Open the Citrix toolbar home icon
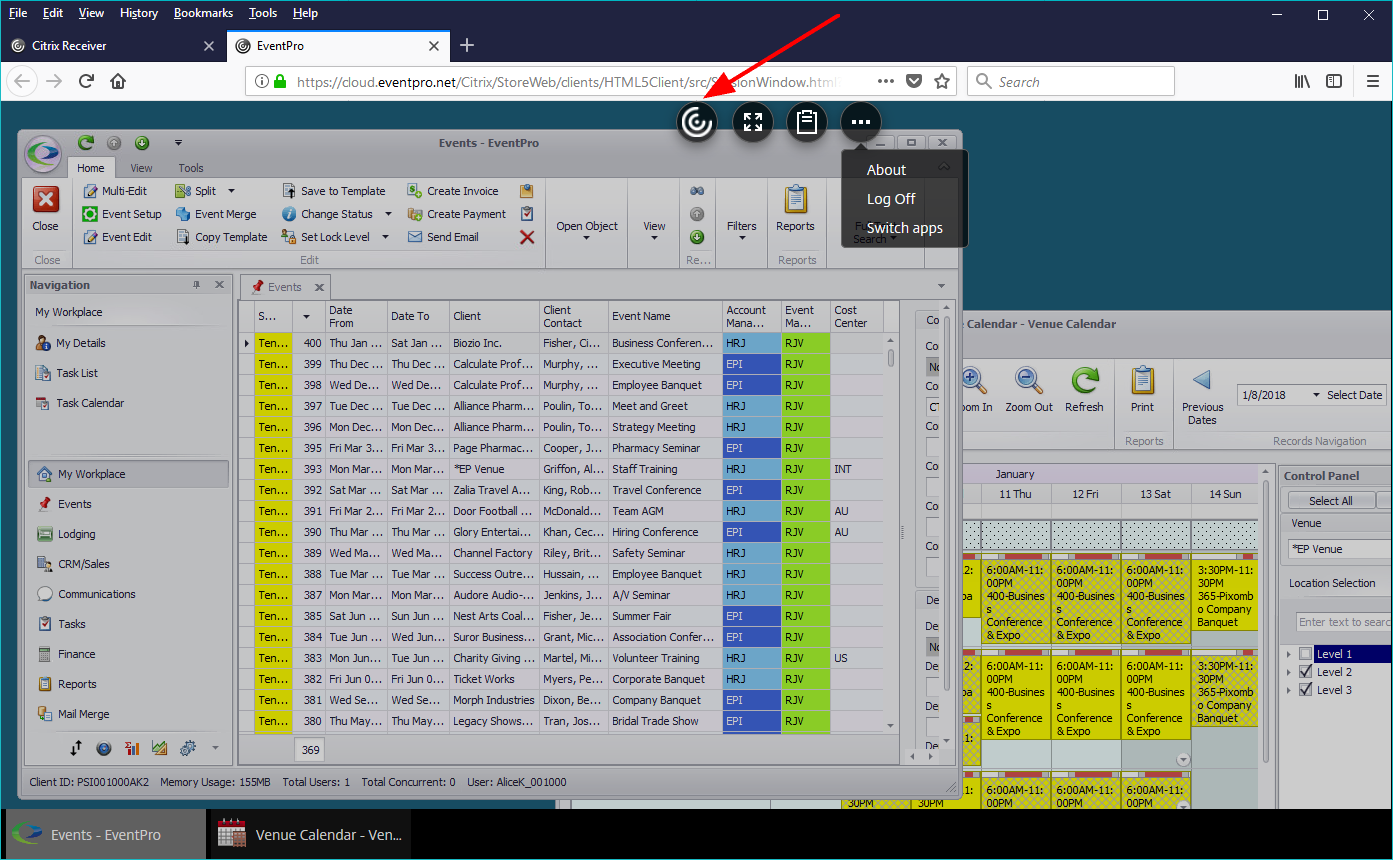The width and height of the screenshot is (1393, 860). click(697, 122)
